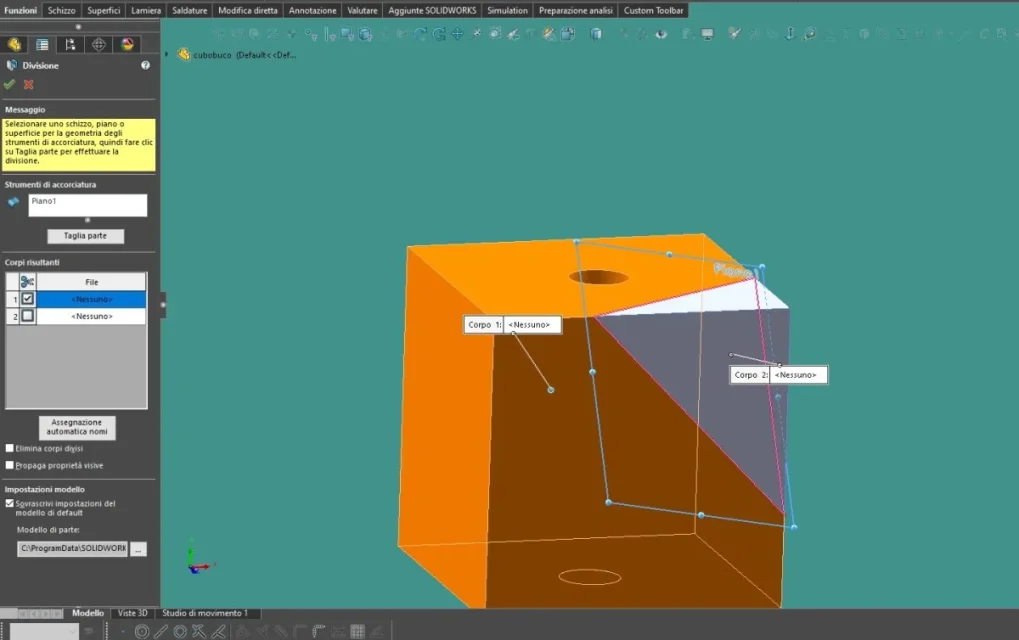Click the curved rotate arrow icon in toolbar
Image resolution: width=1019 pixels, height=640 pixels.
click(420, 34)
